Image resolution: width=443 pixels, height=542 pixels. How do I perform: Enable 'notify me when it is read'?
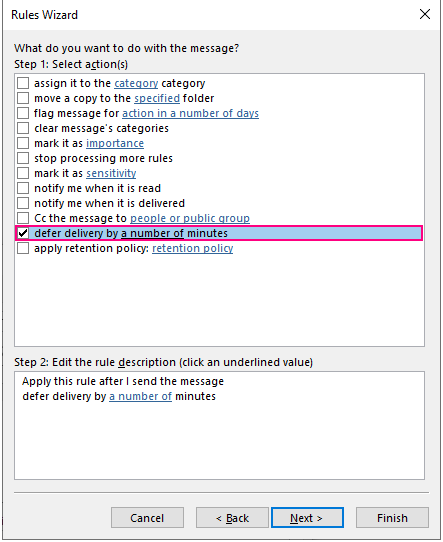pos(23,188)
